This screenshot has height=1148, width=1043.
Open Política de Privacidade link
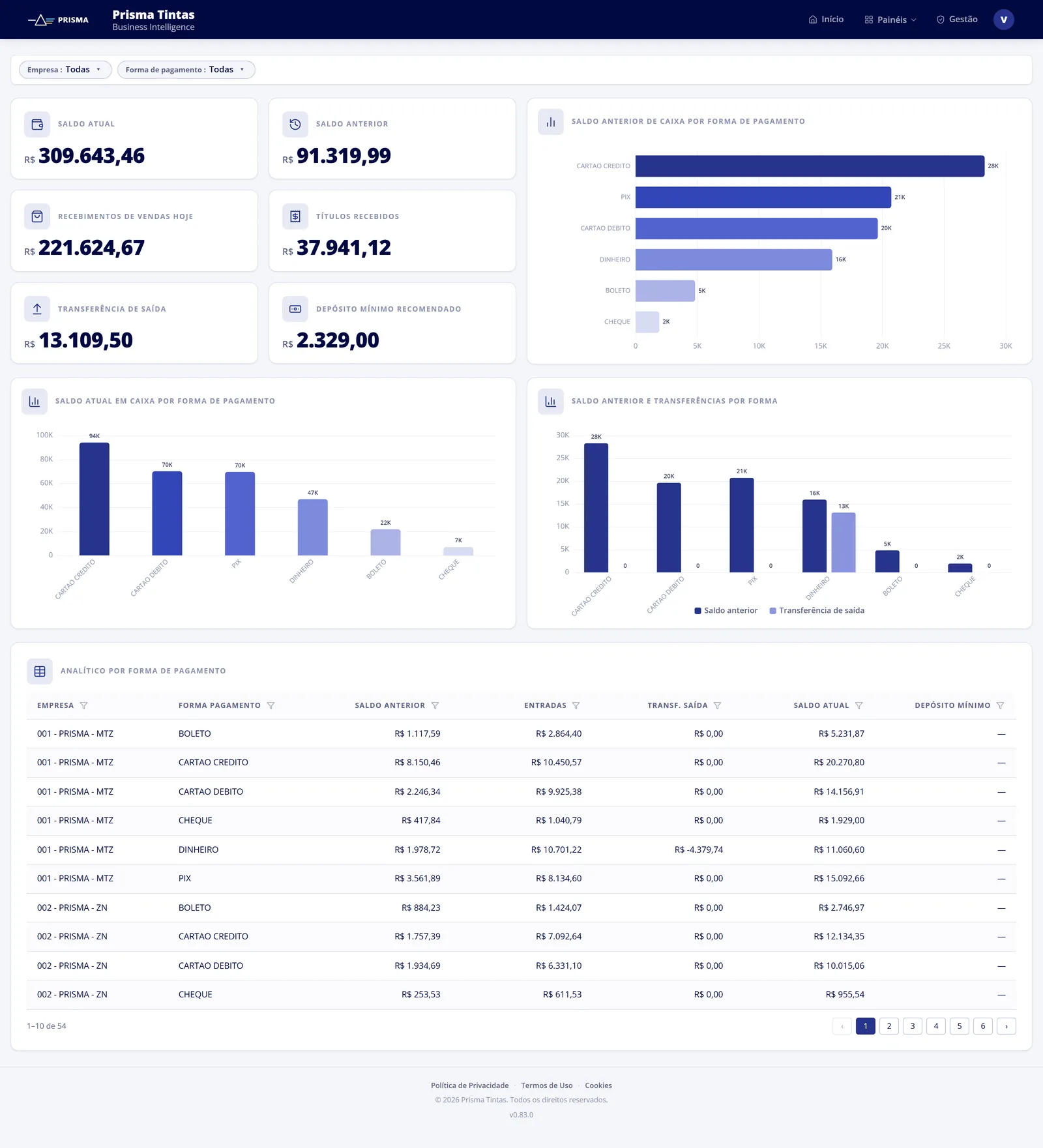click(469, 1085)
